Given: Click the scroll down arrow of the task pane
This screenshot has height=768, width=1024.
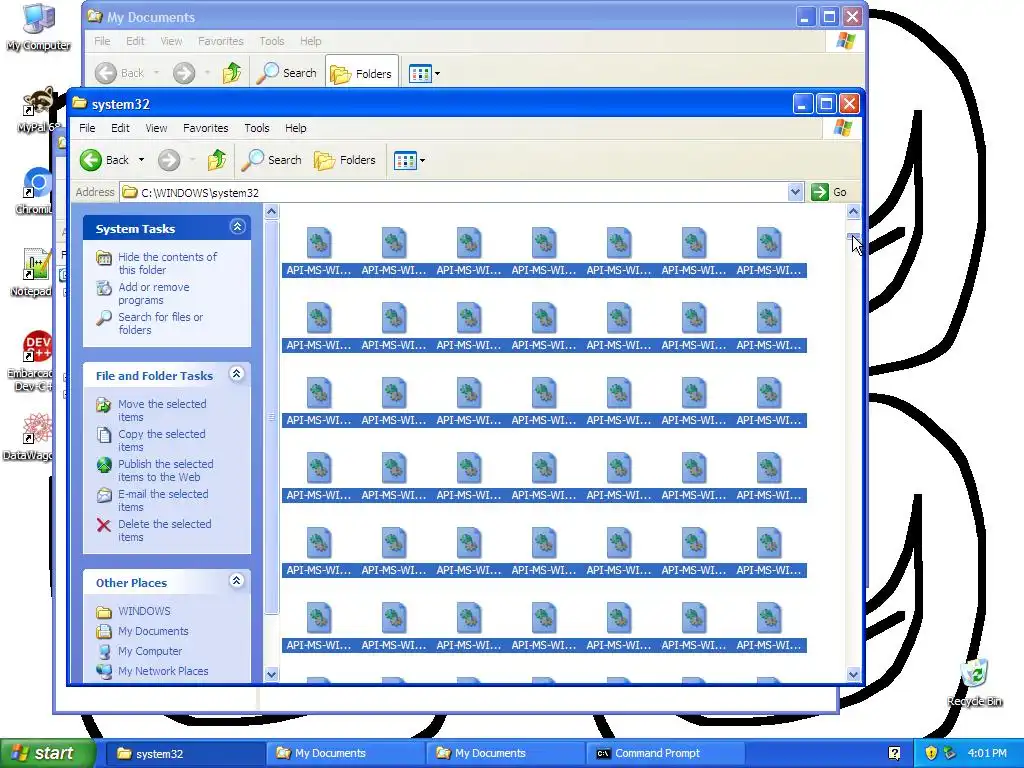Looking at the screenshot, I should coord(272,674).
